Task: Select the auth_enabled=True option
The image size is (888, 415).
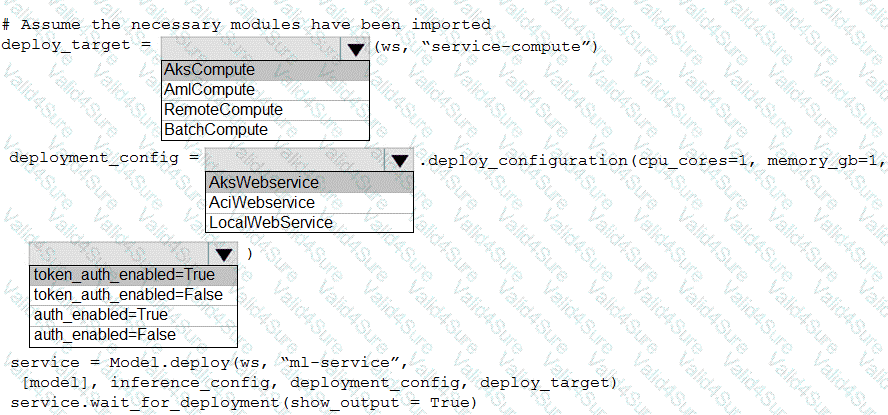Action: coord(133,315)
